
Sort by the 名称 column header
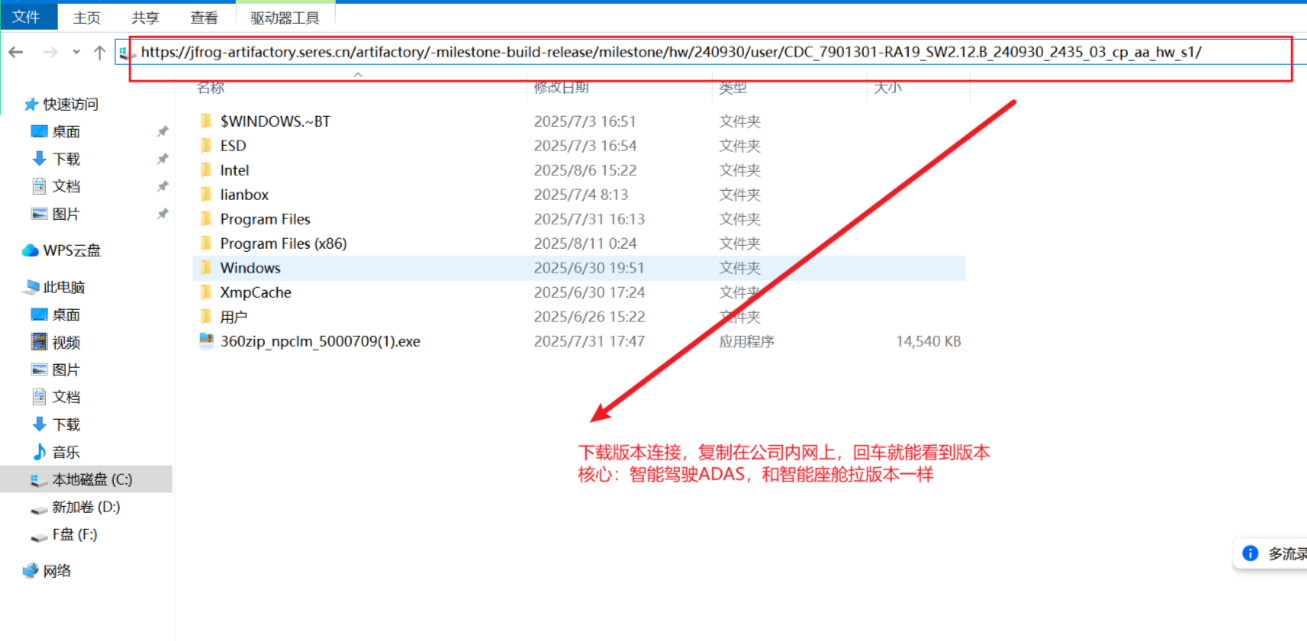pos(210,88)
